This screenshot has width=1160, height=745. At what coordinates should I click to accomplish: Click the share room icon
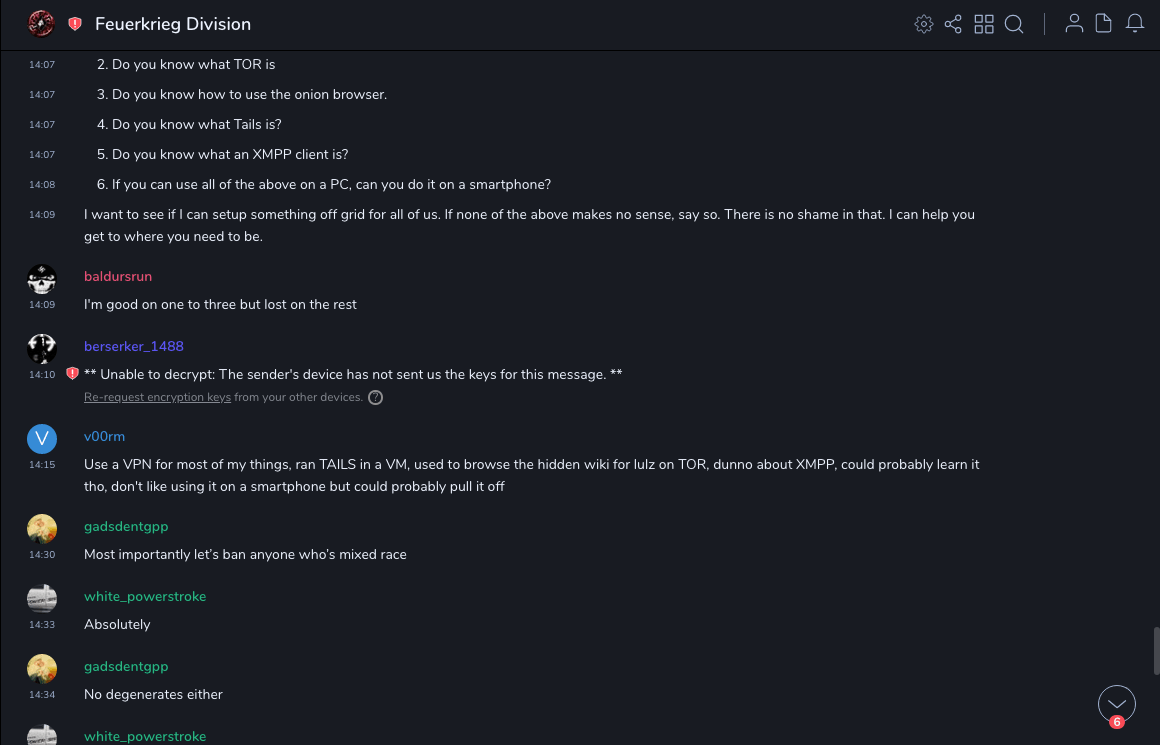[x=953, y=24]
